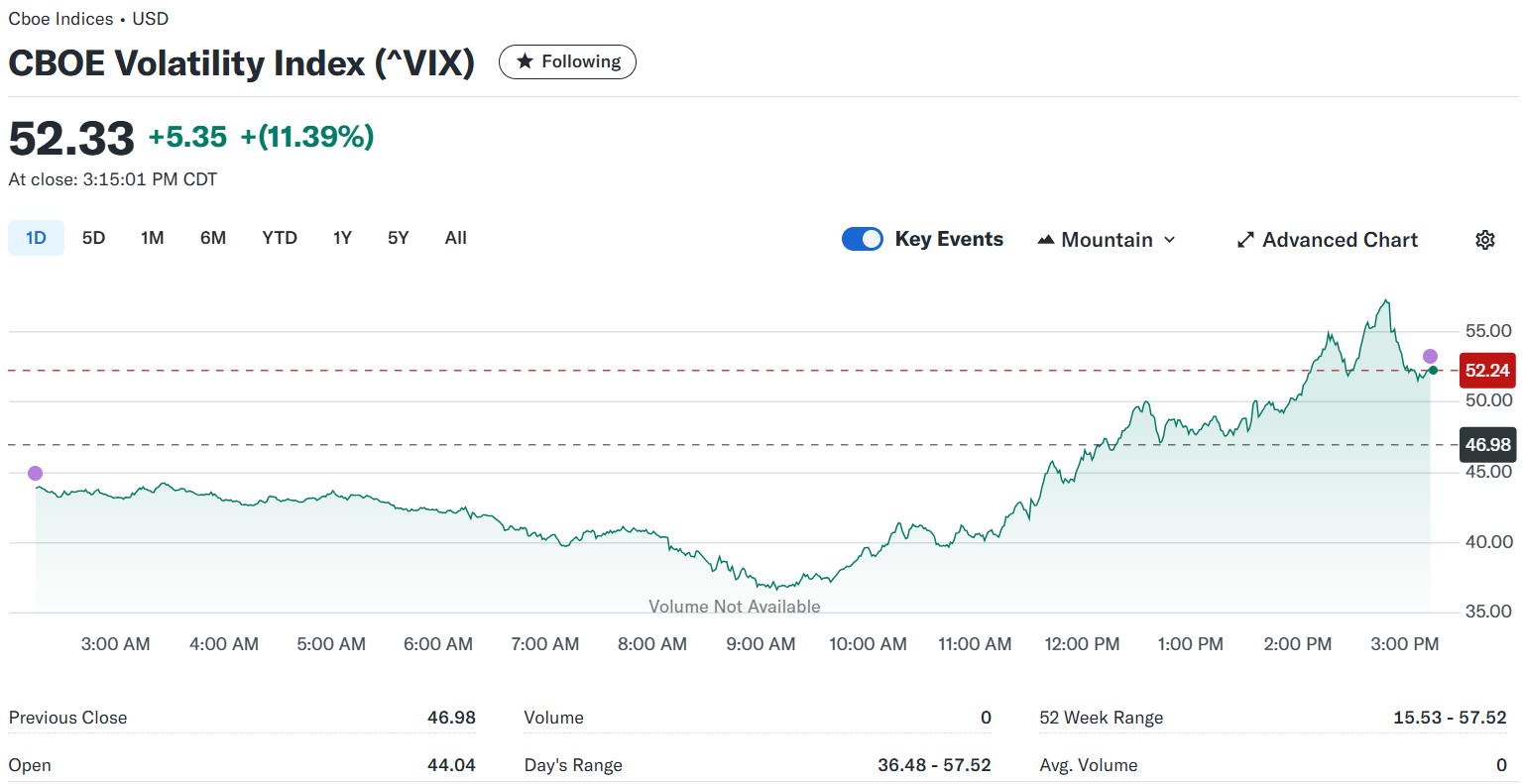
Task: Click Day's Range value 36.48 - 57.52
Action: (x=934, y=765)
